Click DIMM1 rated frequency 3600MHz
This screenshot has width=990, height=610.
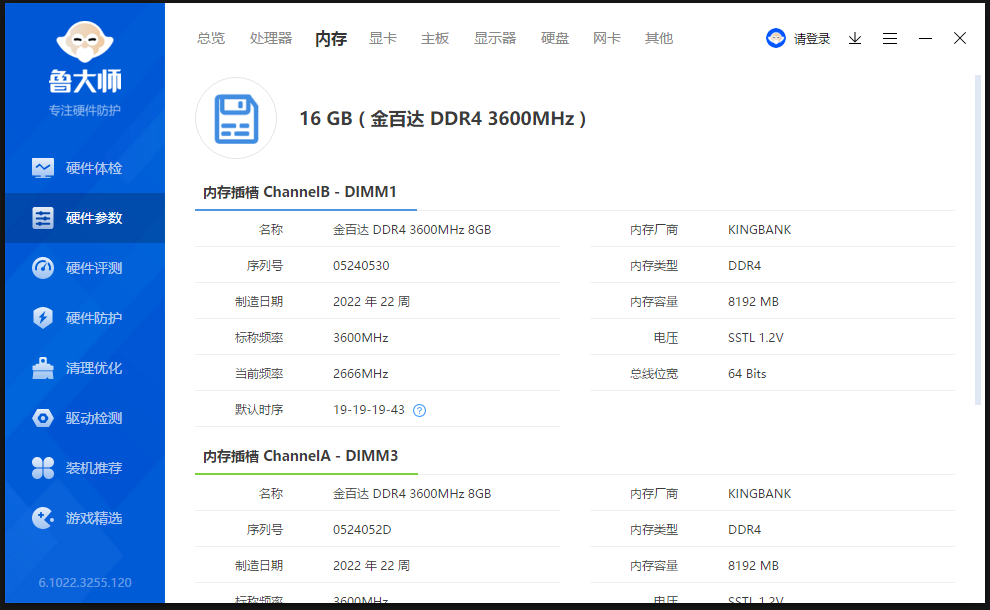[361, 338]
